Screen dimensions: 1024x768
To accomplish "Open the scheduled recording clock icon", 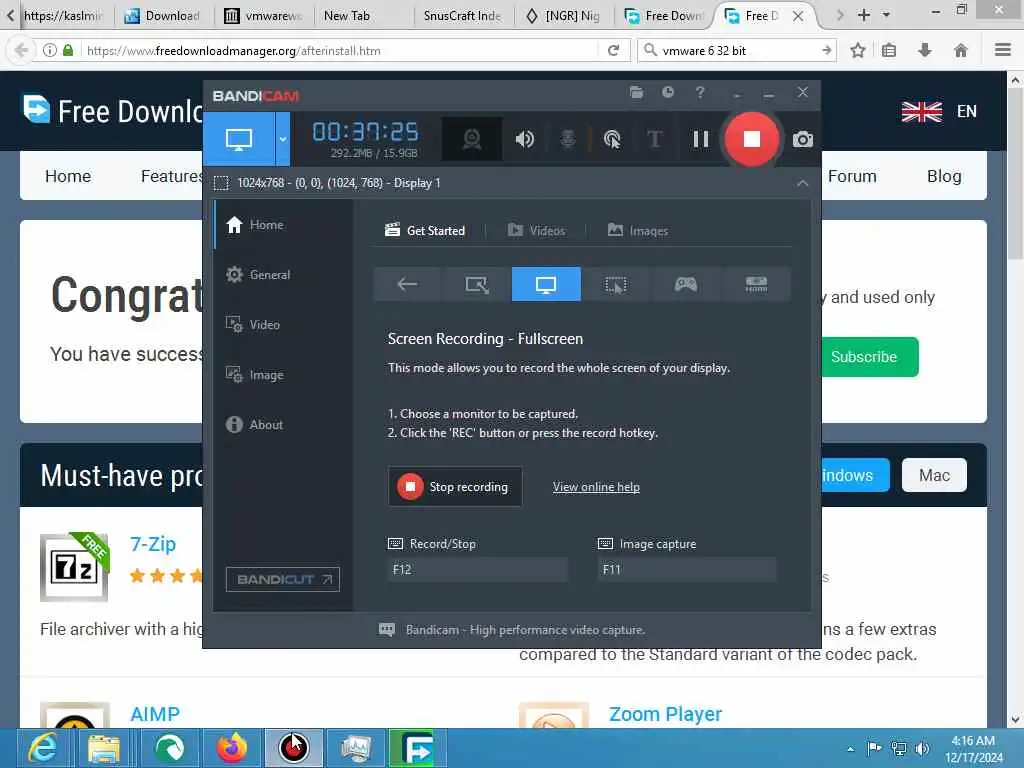I will pos(667,92).
